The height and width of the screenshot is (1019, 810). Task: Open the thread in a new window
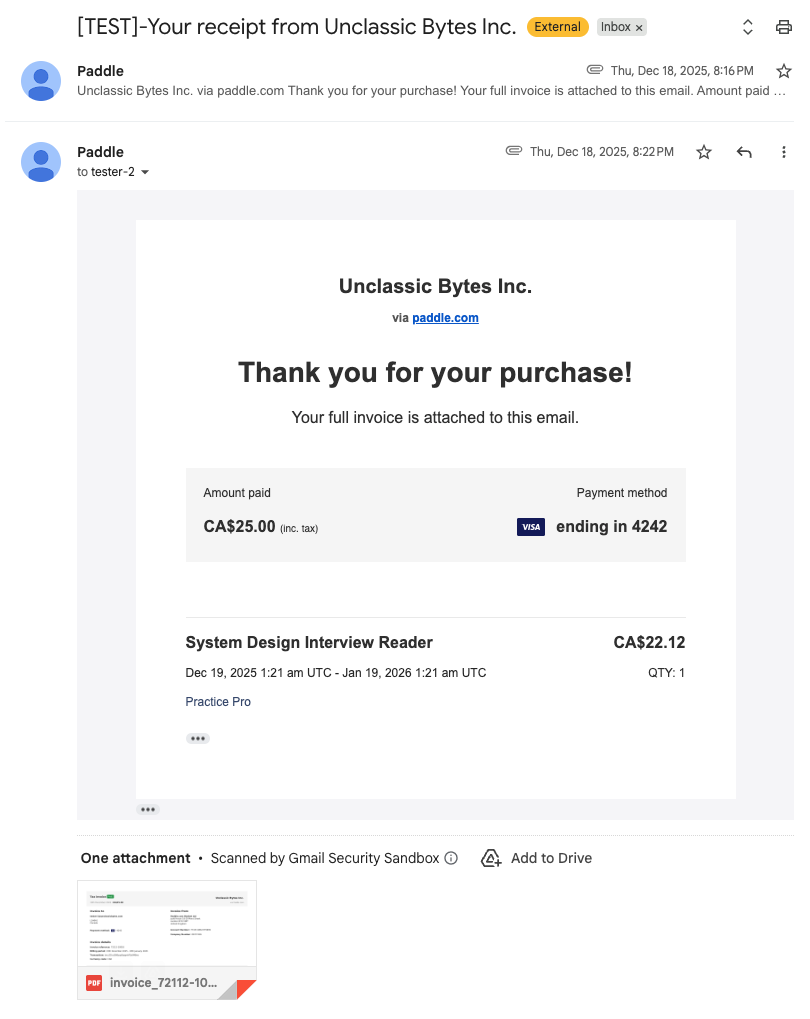(747, 27)
